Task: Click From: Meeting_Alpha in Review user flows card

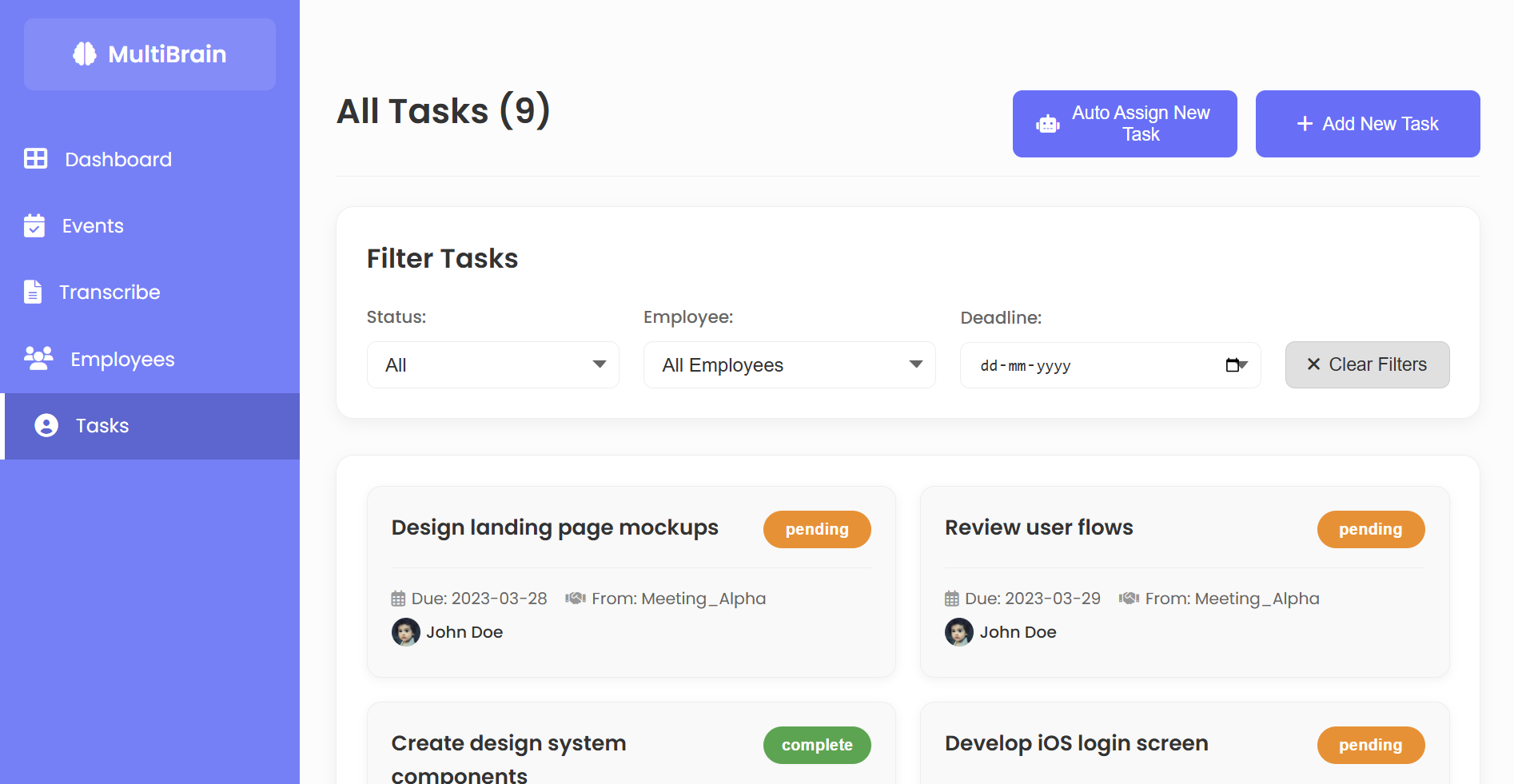Action: pos(1232,599)
